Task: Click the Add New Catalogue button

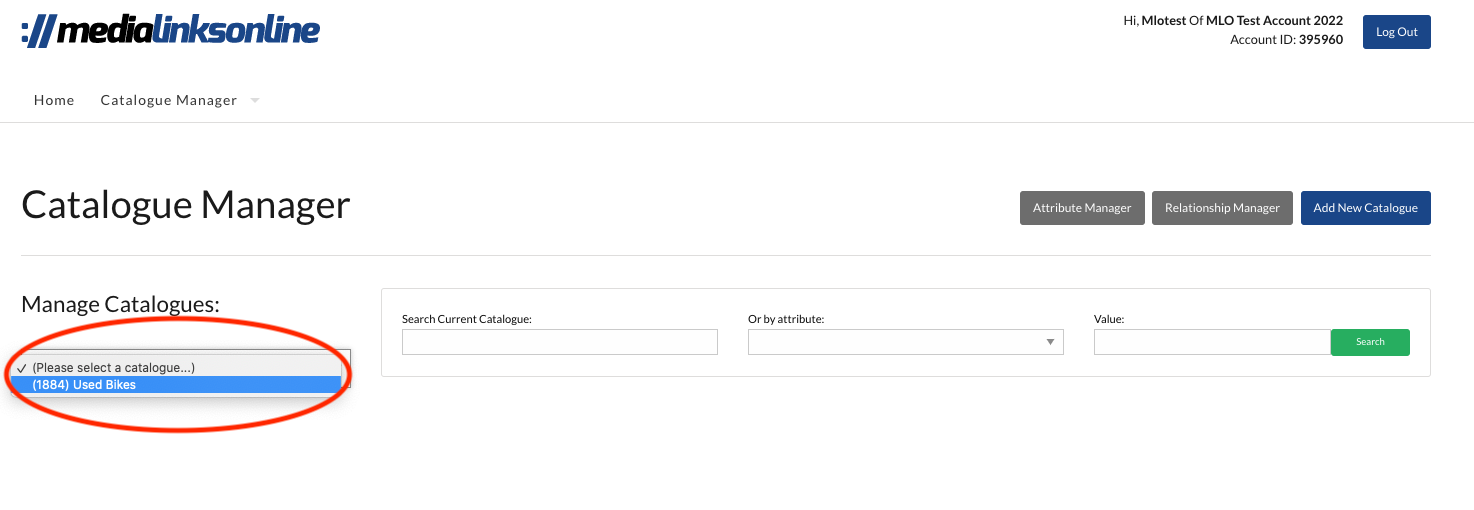Action: click(x=1365, y=208)
